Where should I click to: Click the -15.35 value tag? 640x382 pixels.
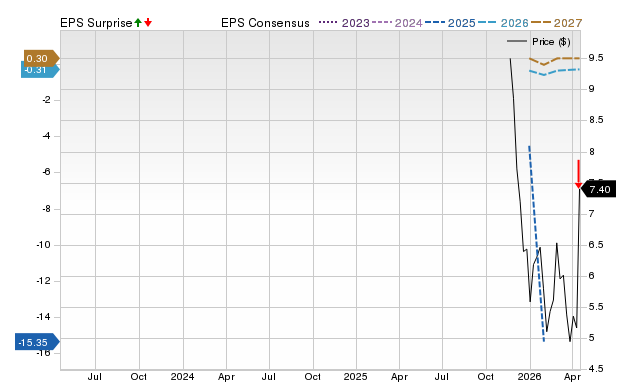click(x=37, y=342)
